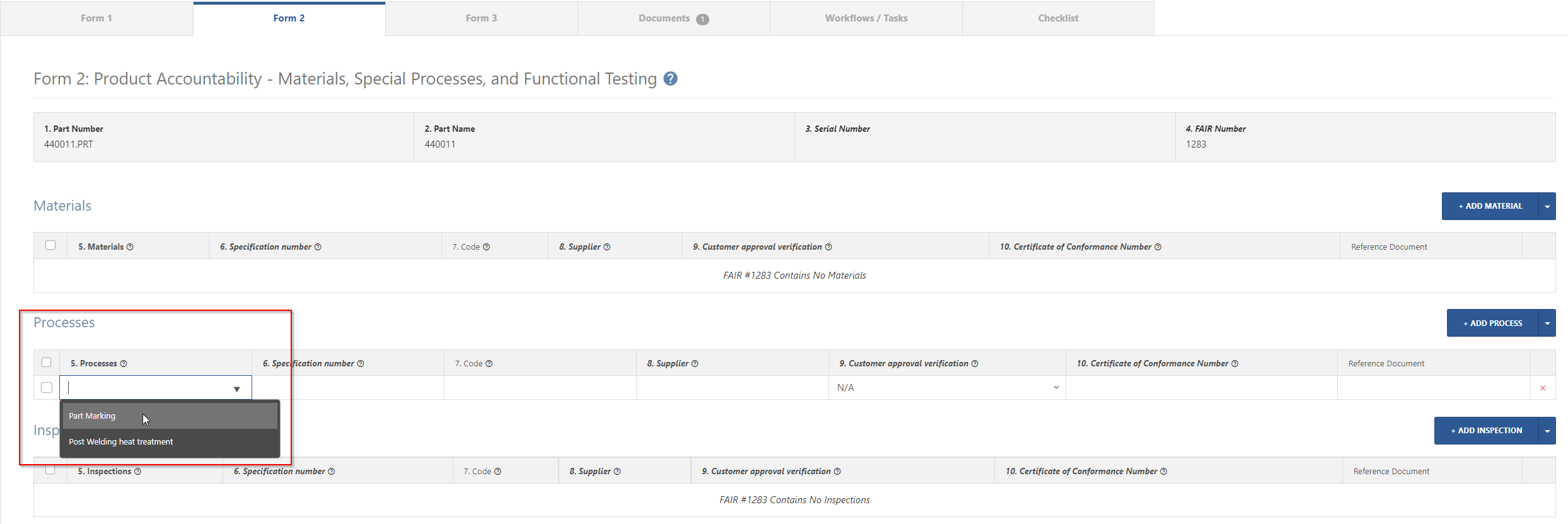Select all rows in Processes table header
This screenshot has height=524, width=1568.
(46, 363)
